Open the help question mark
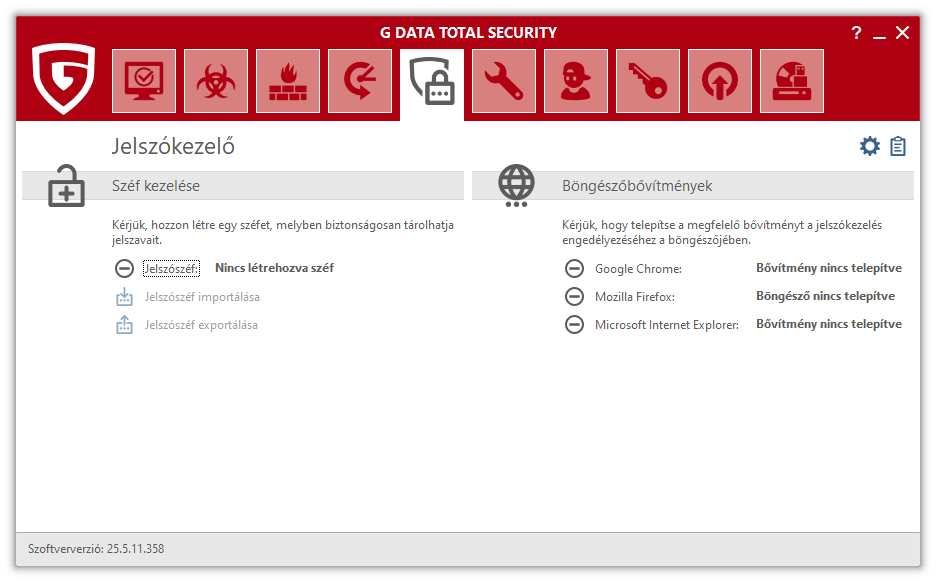This screenshot has height=582, width=936. [x=857, y=33]
